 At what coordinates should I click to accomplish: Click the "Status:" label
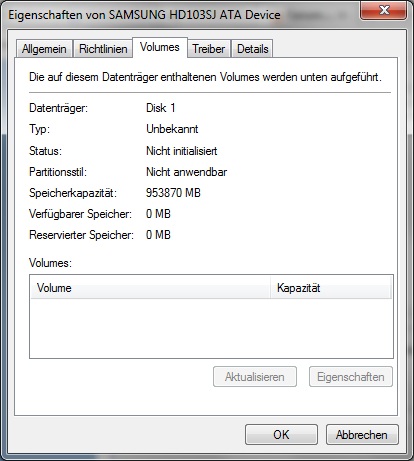[45, 151]
